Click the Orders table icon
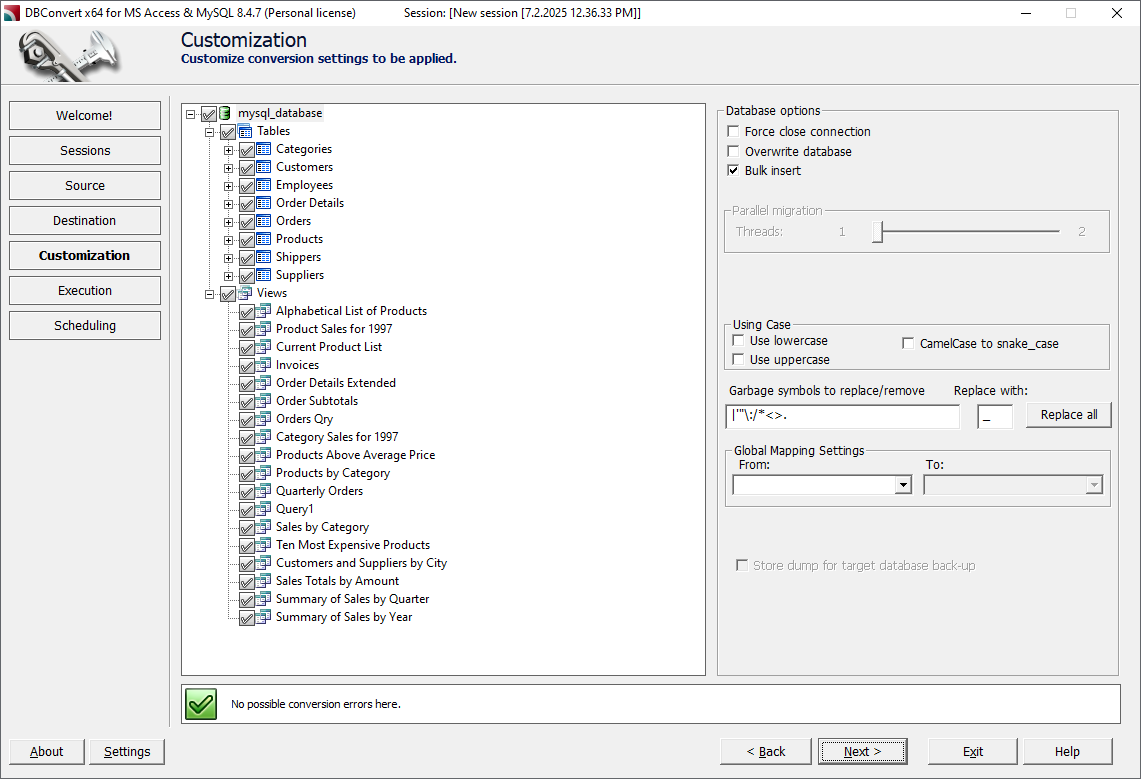 pos(262,220)
